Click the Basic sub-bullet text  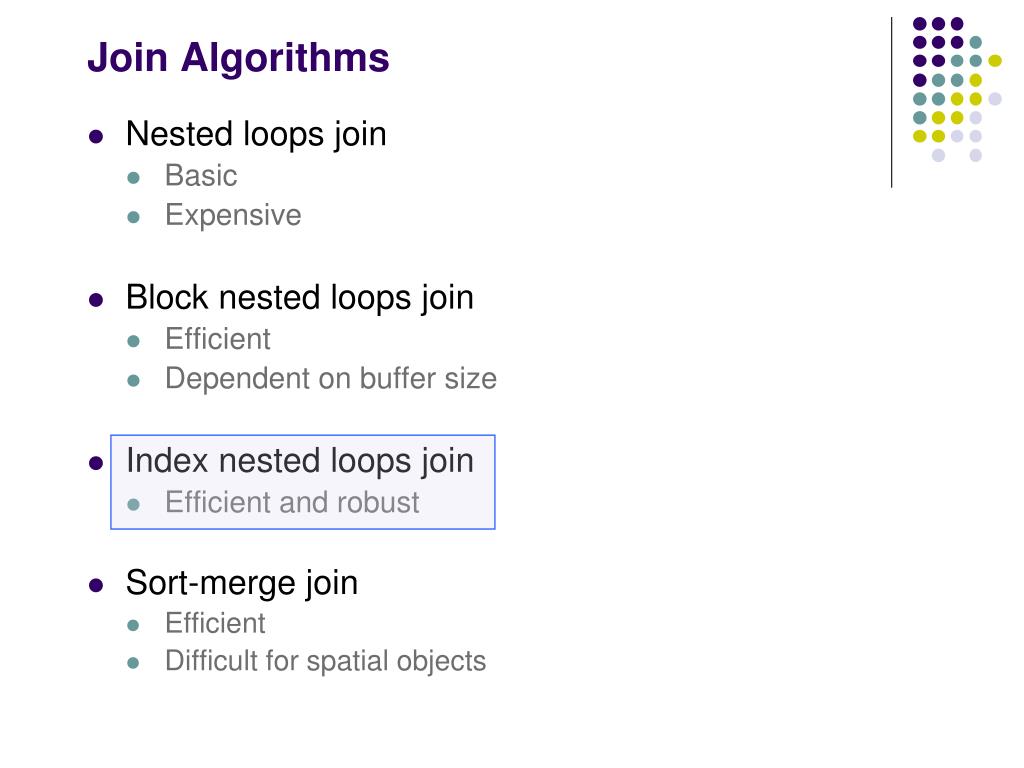tap(200, 176)
